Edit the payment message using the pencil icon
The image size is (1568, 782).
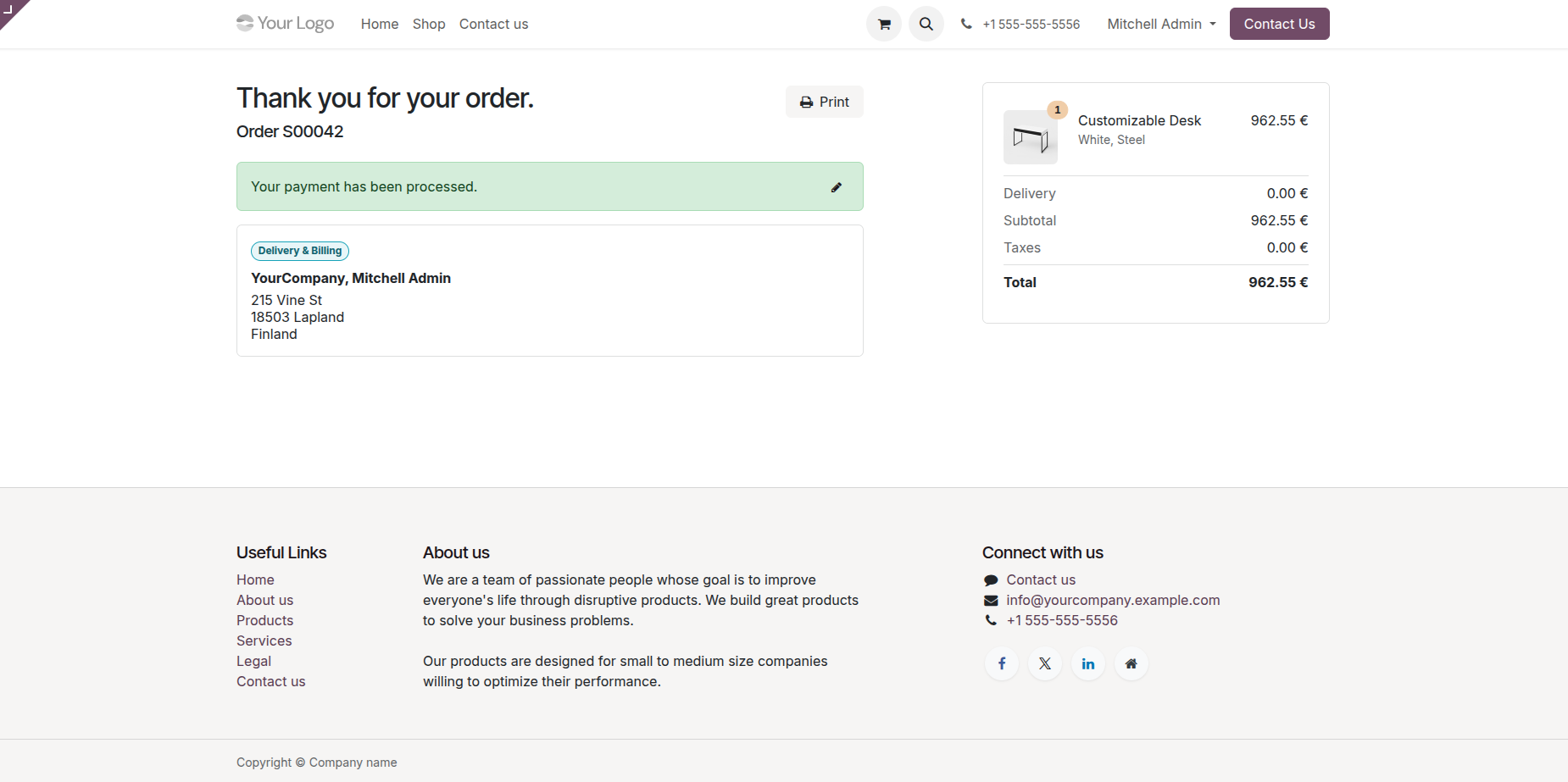pyautogui.click(x=837, y=187)
